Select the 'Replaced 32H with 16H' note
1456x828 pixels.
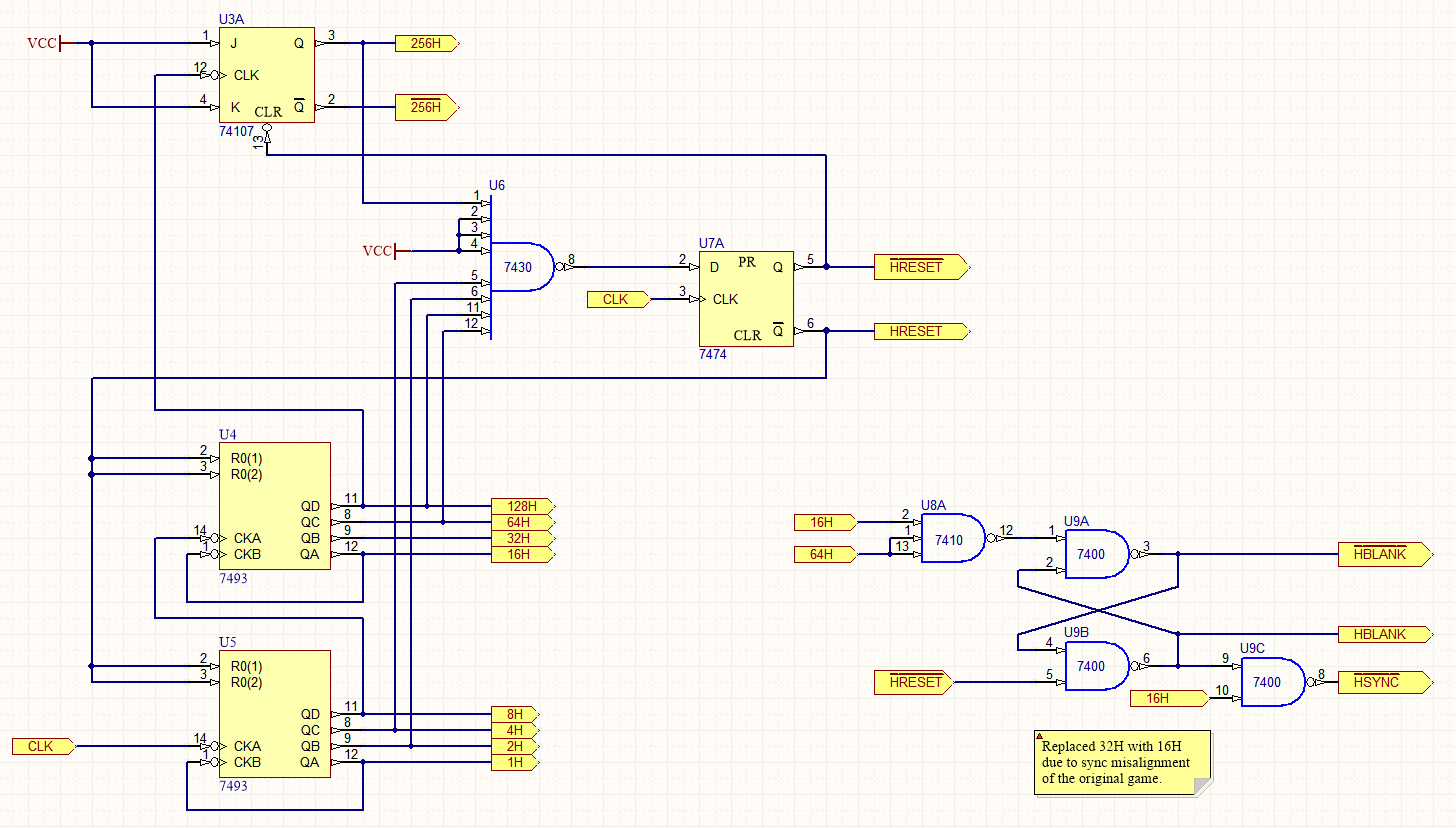(x=1123, y=763)
